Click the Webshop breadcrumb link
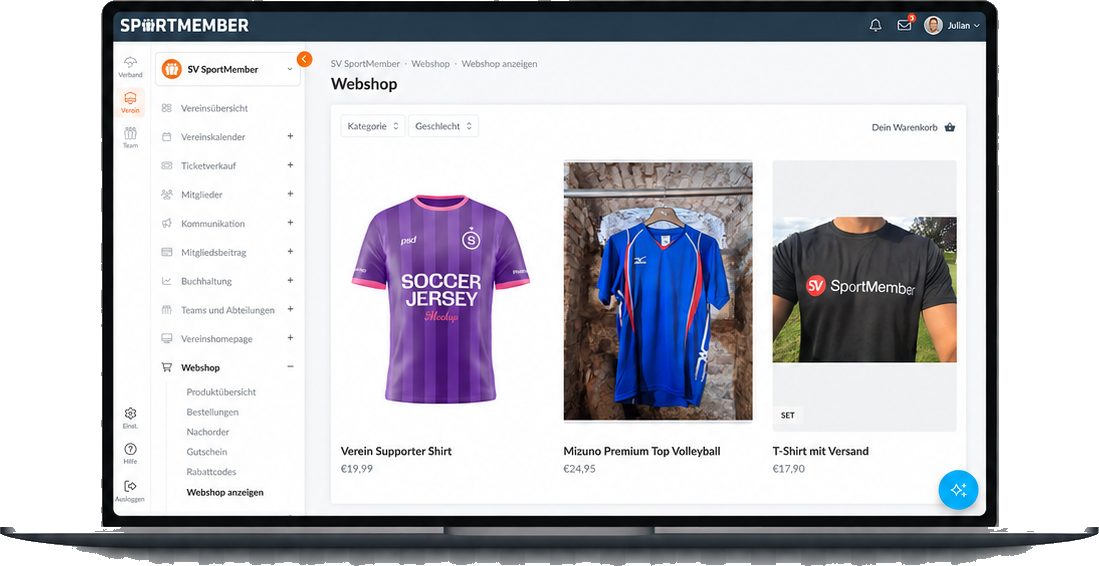 (x=430, y=64)
